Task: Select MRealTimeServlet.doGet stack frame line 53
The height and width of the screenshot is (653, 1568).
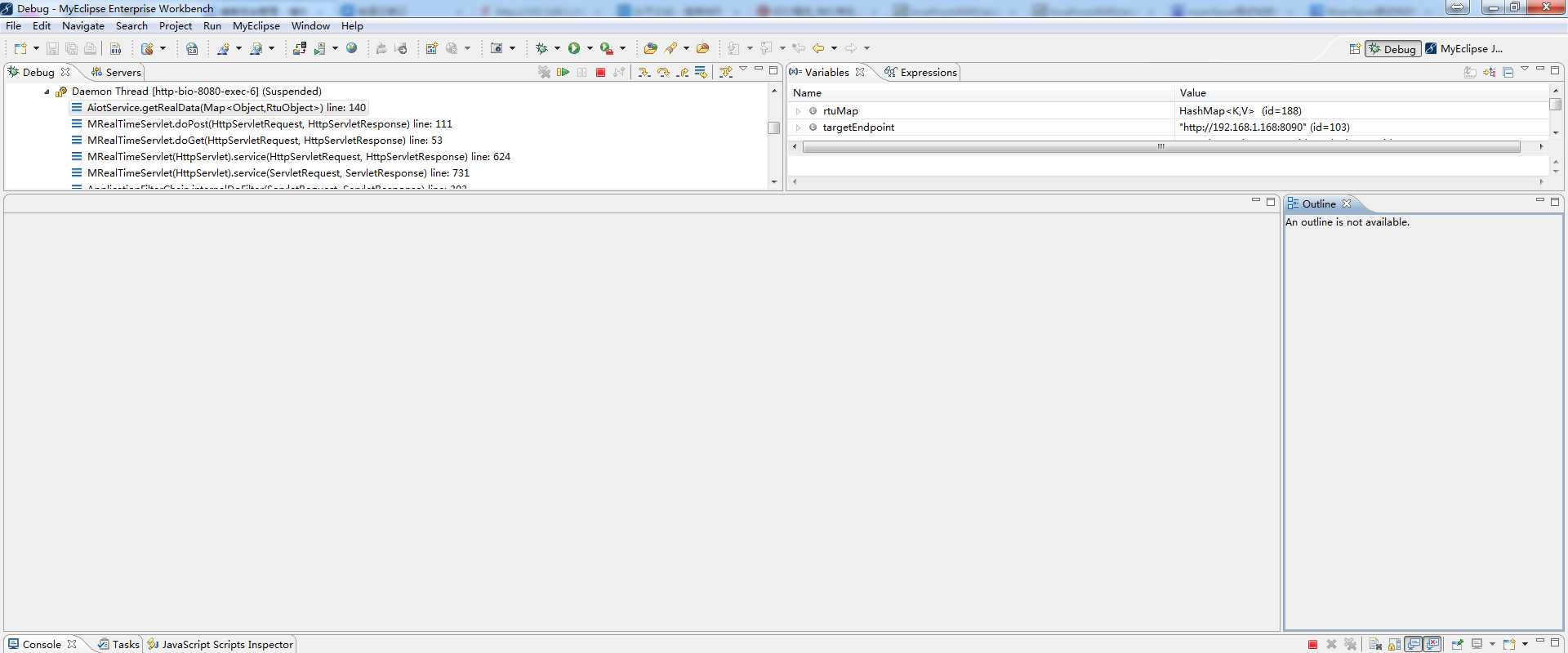Action: point(256,141)
